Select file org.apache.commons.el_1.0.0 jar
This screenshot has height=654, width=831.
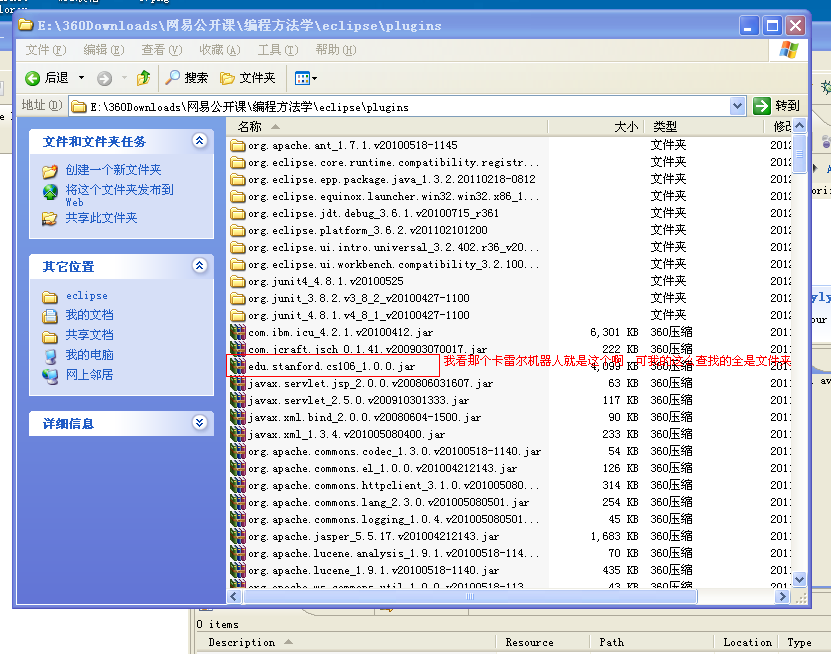(x=383, y=468)
